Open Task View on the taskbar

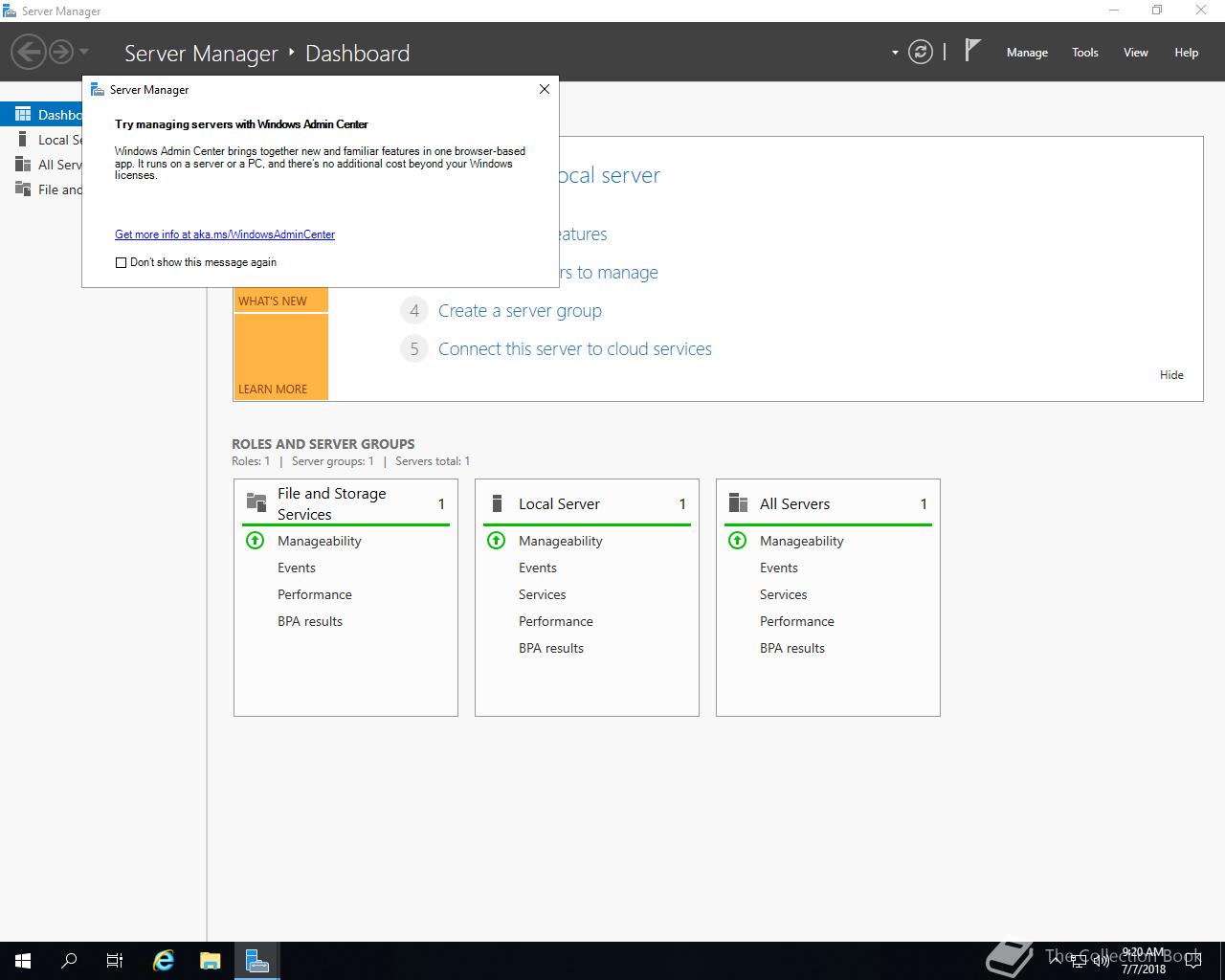(115, 961)
